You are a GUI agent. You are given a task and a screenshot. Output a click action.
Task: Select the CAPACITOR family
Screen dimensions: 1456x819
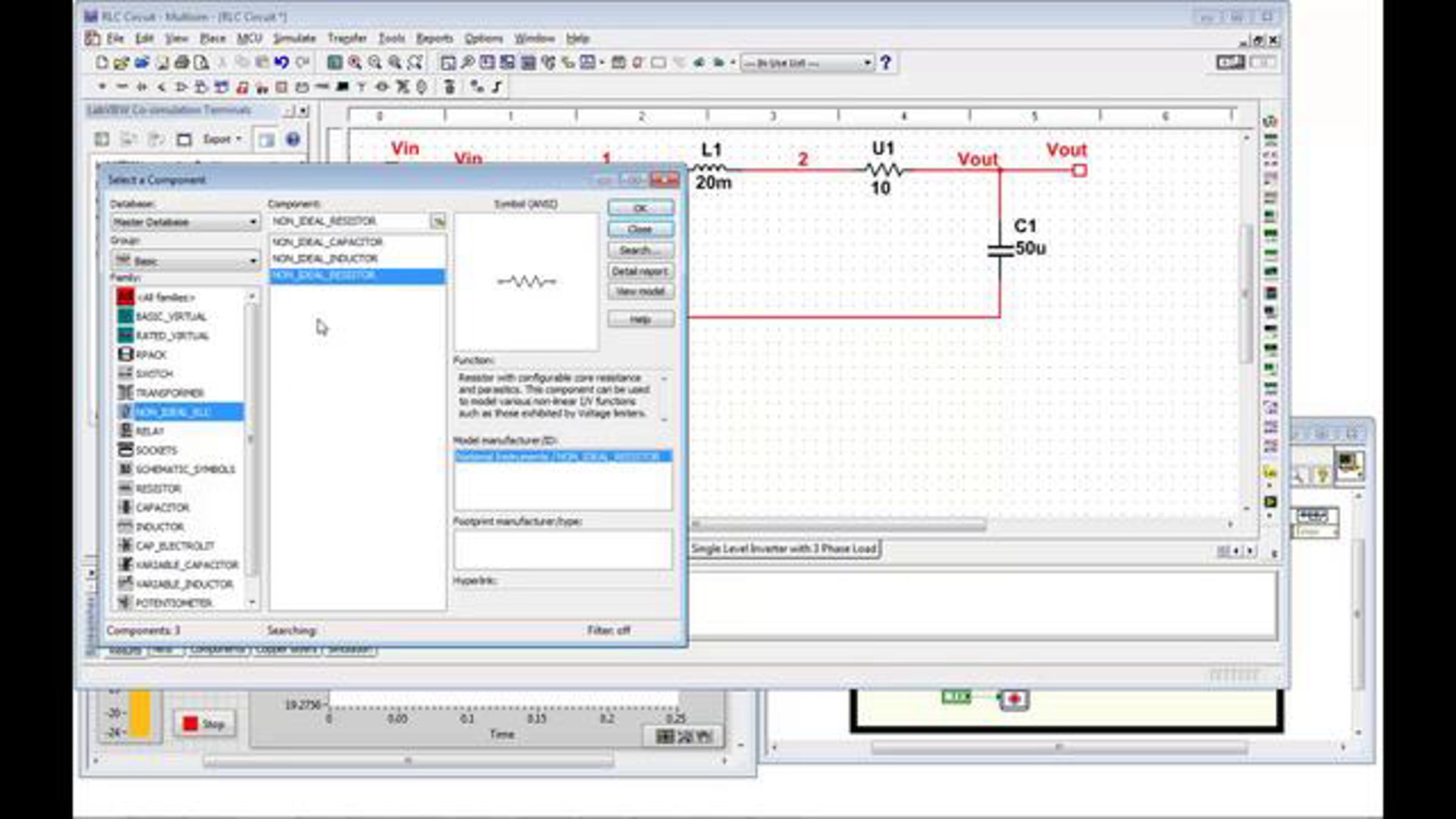[162, 507]
